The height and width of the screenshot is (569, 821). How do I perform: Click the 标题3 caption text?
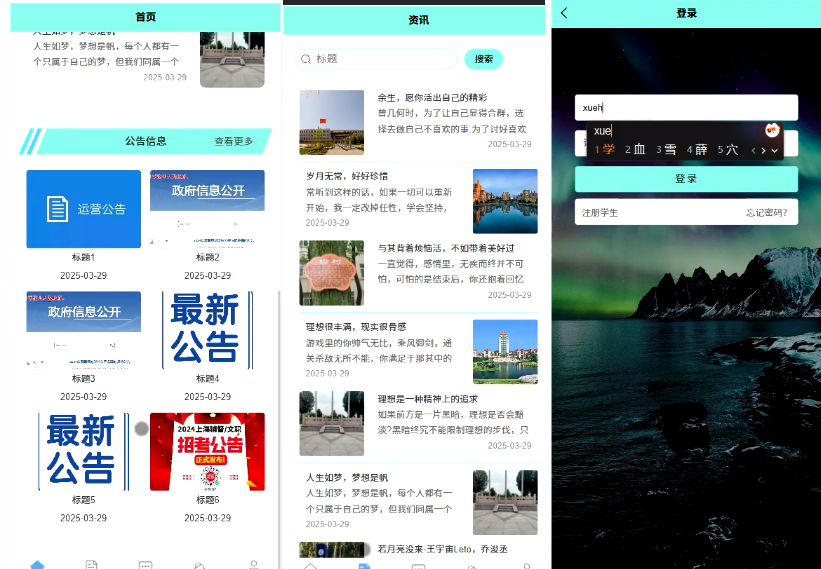[x=83, y=378]
